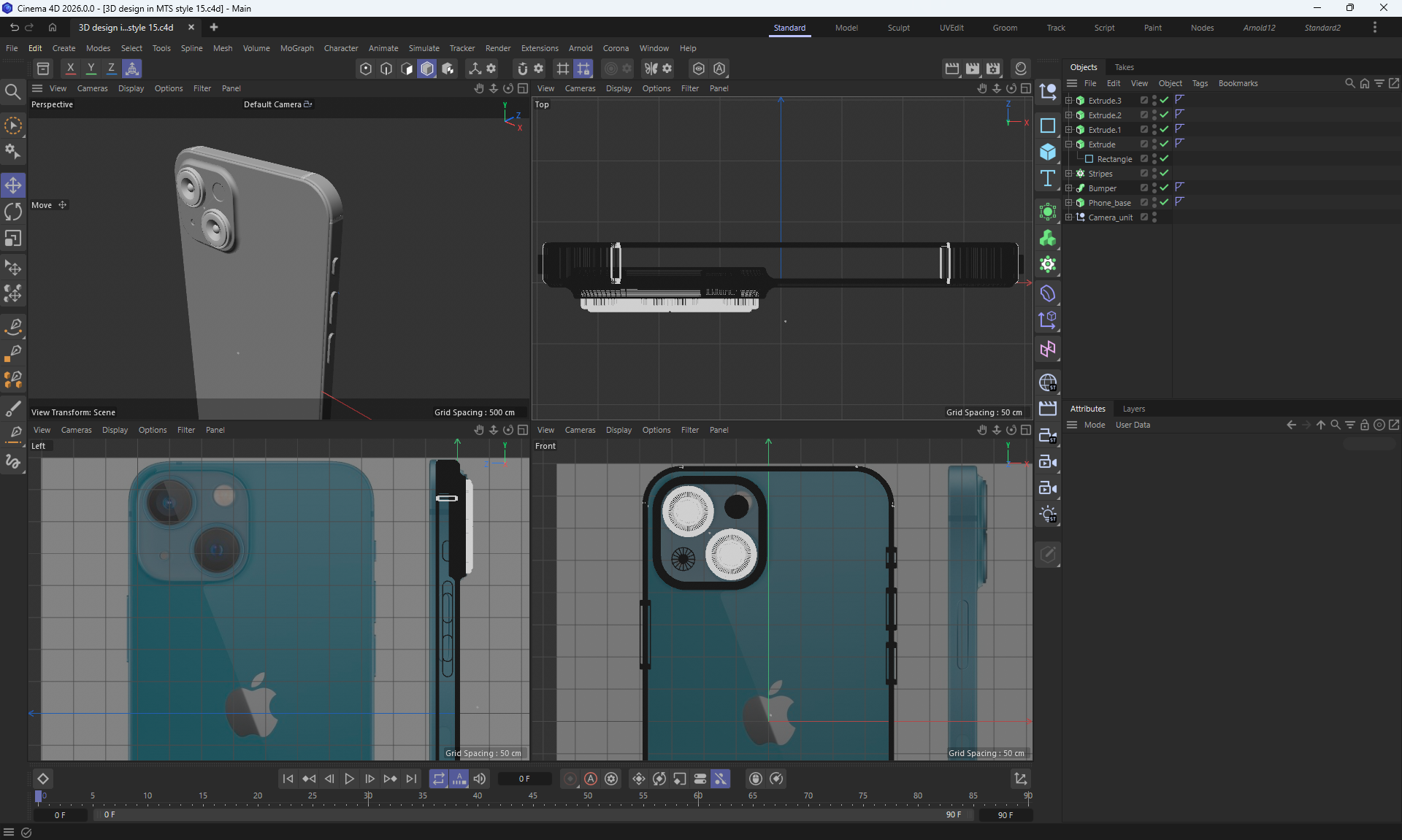Click the Render to Picture Viewer icon
This screenshot has height=840, width=1402.
coord(973,69)
